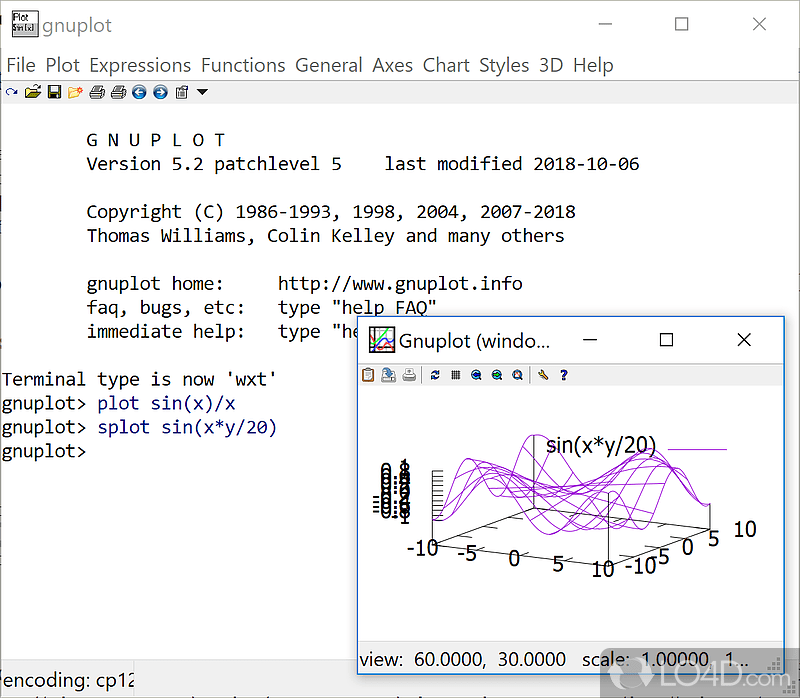
Task: Open the Help menu
Action: pos(593,65)
